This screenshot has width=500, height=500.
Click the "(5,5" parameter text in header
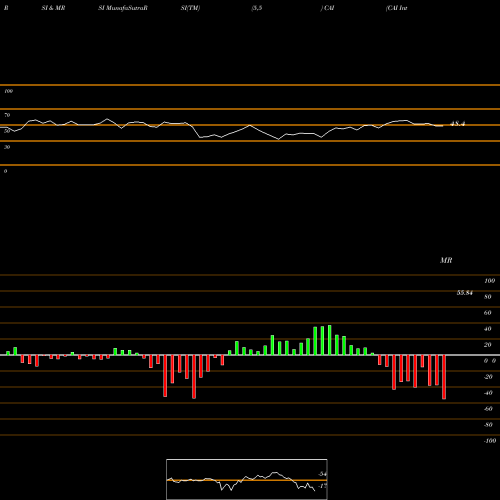tap(257, 8)
